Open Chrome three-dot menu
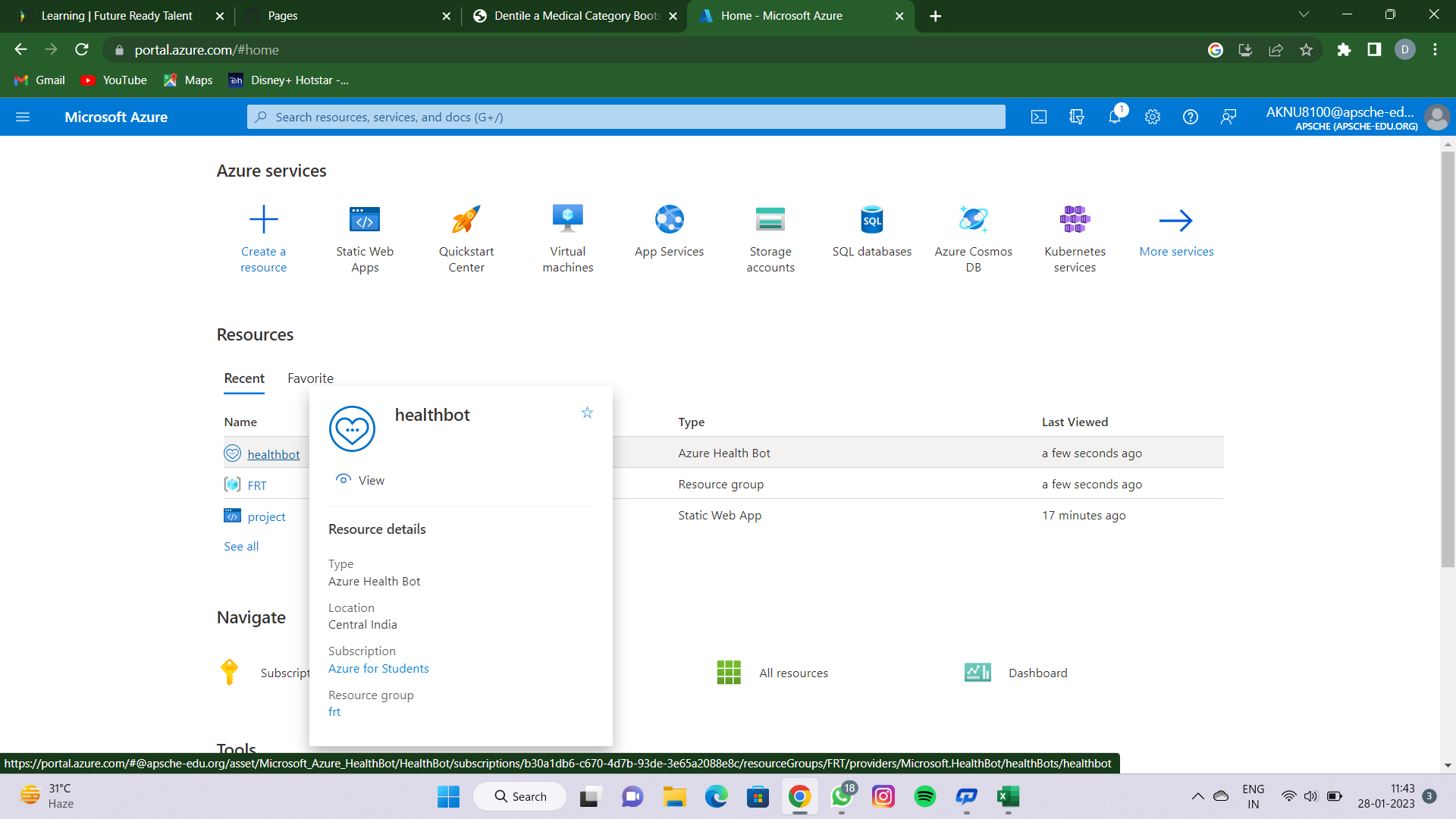The width and height of the screenshot is (1456, 819). [x=1435, y=50]
